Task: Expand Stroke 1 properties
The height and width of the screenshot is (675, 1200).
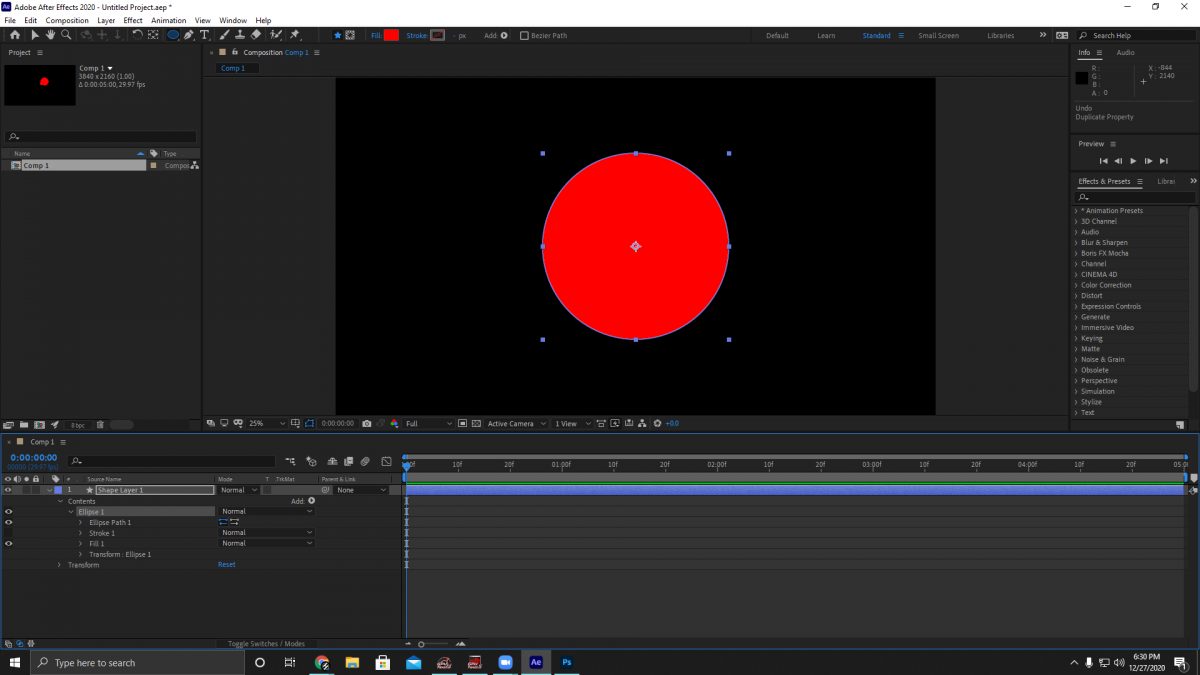Action: click(x=81, y=533)
